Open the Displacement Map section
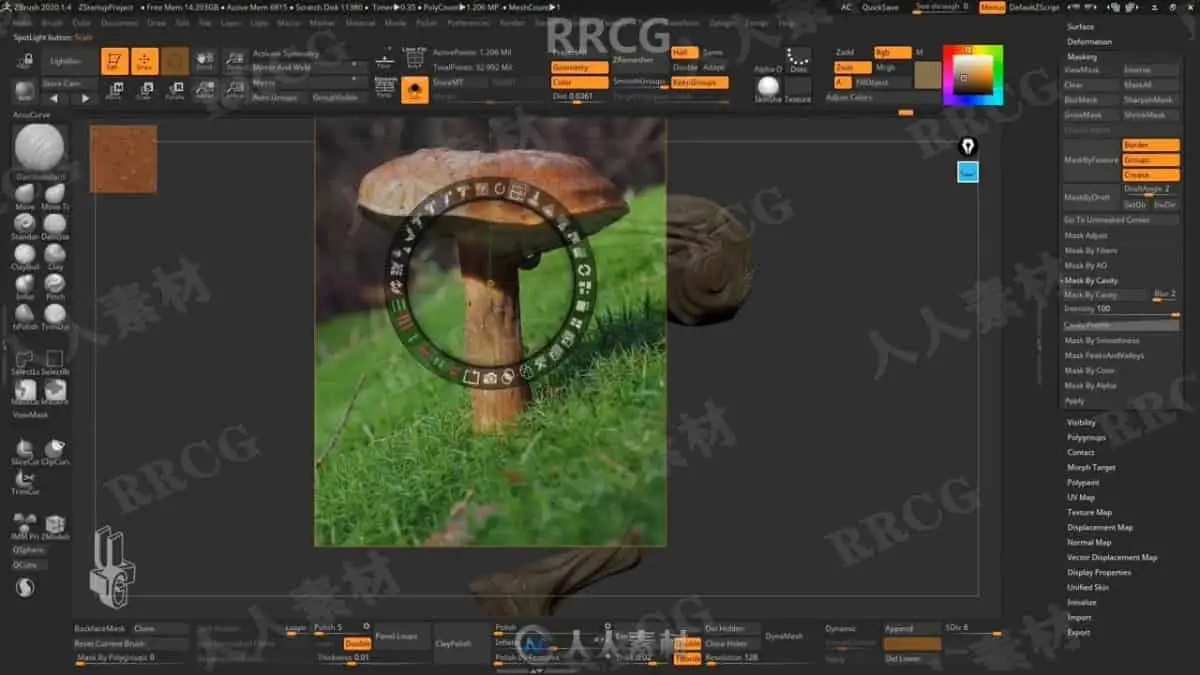 point(1100,527)
